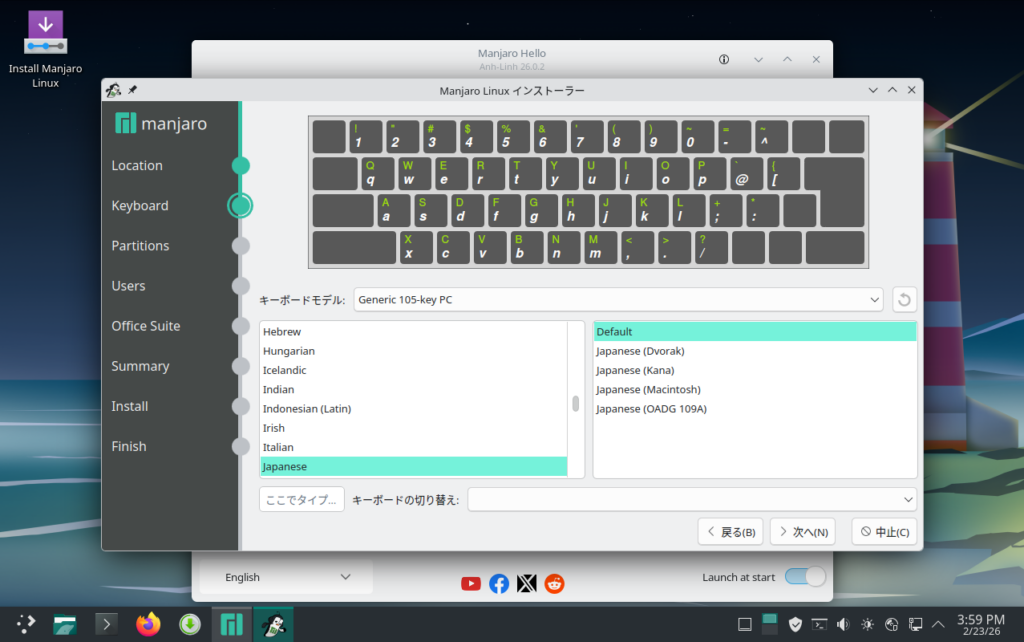Reset keyboard model with the revert icon
Viewport: 1024px width, 642px height.
click(x=904, y=299)
